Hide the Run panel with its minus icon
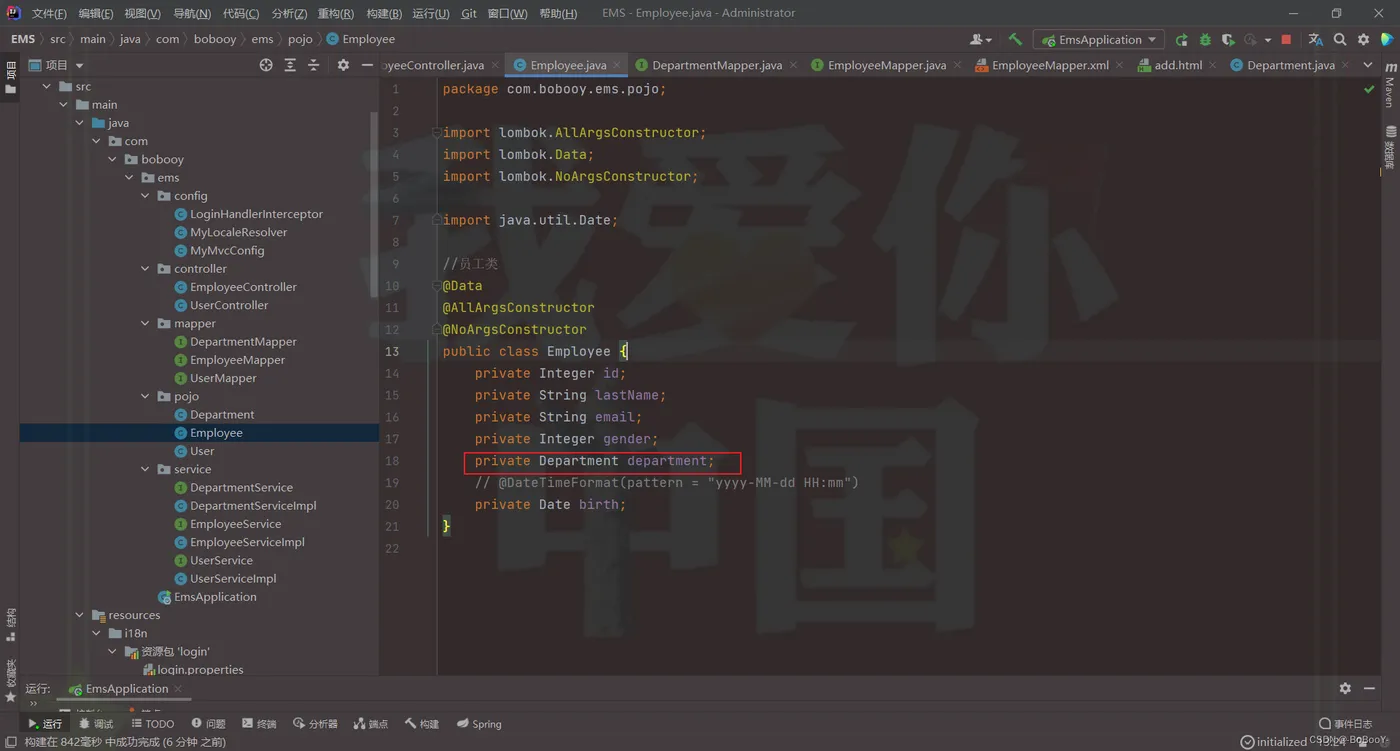 pos(1370,688)
